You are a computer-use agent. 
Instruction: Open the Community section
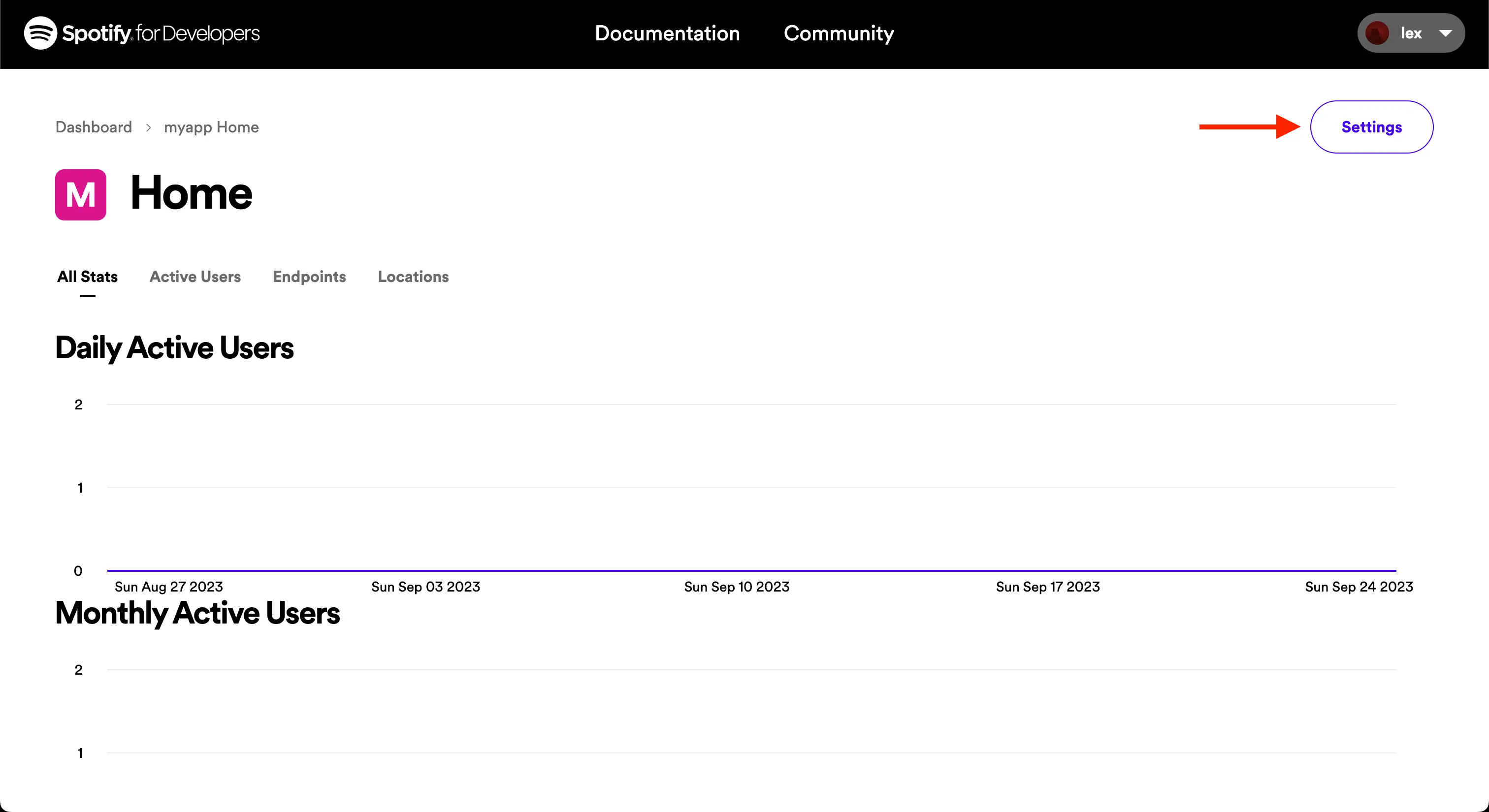coord(839,33)
